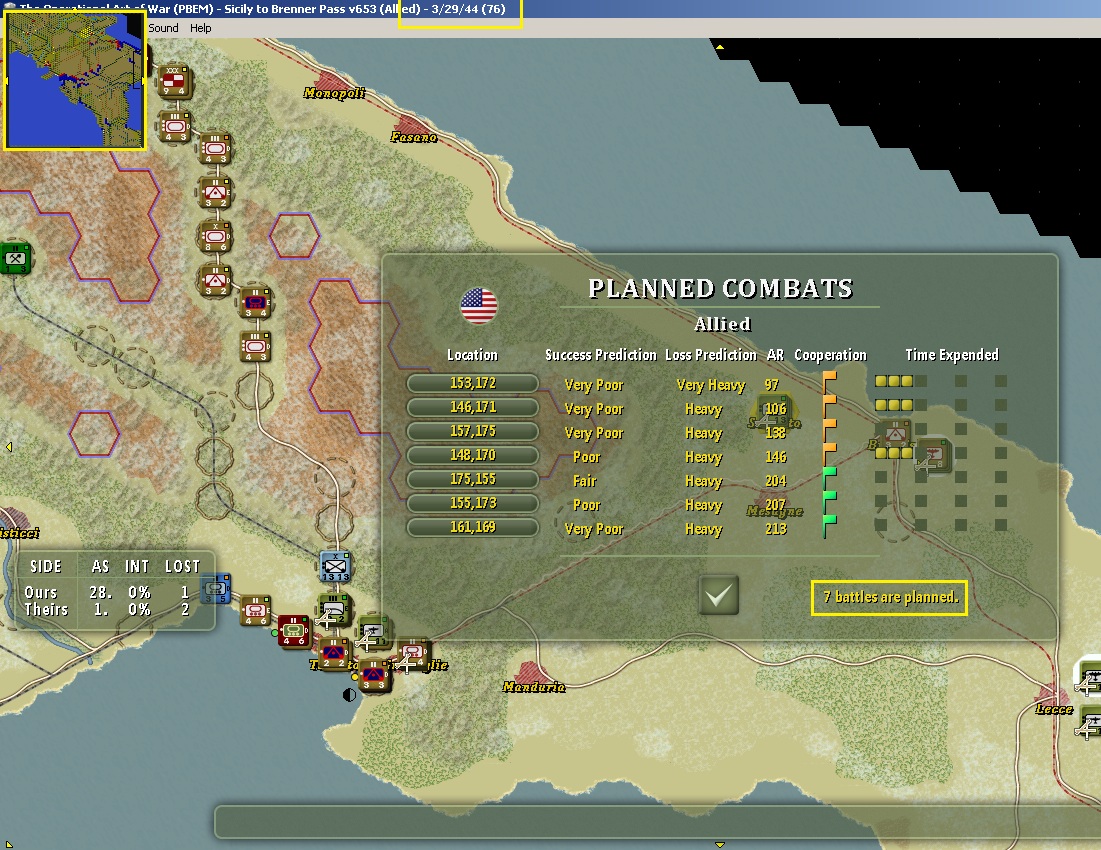
Task: Jump to combat location 153,172
Action: click(473, 383)
